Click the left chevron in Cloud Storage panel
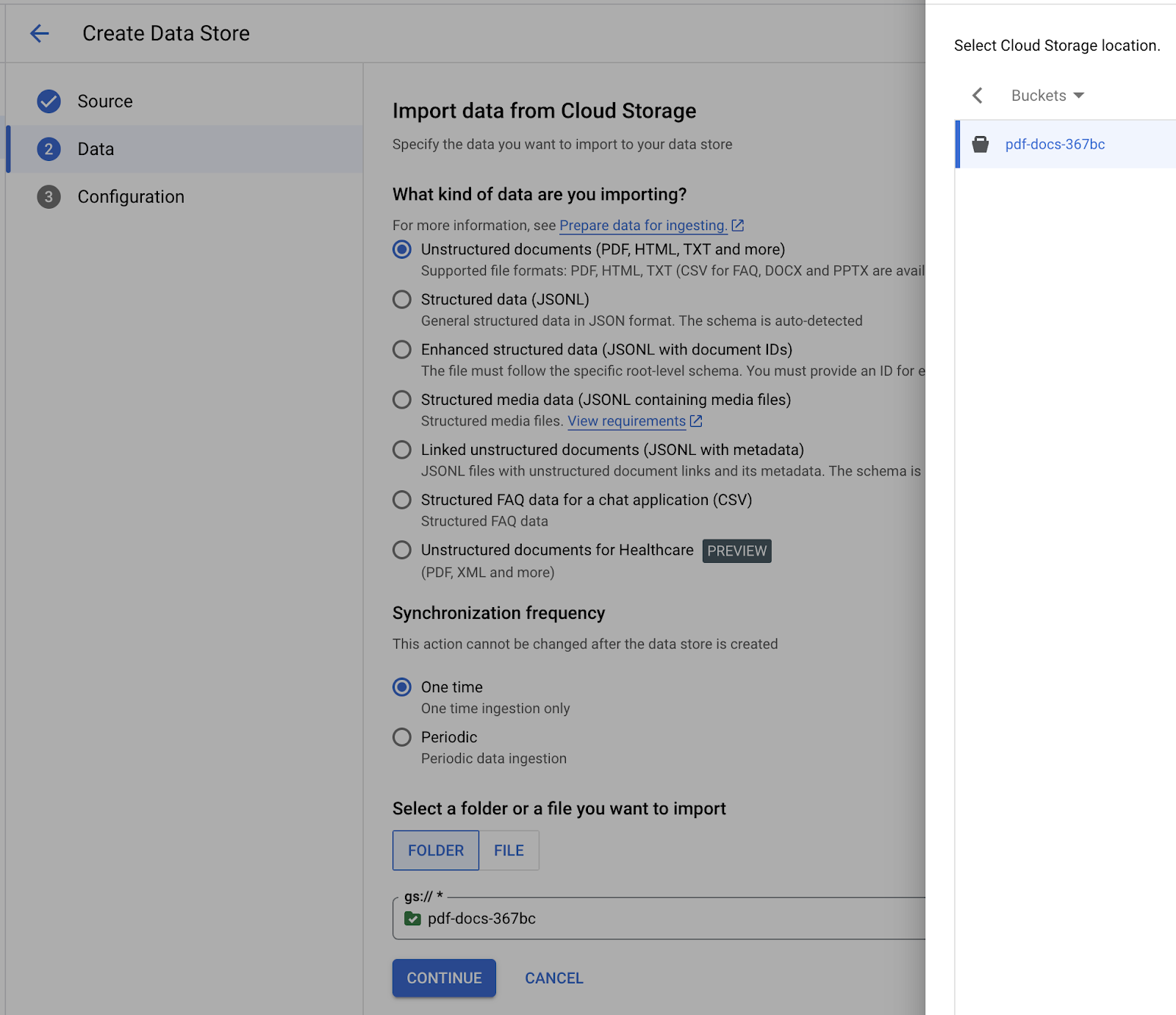1176x1015 pixels. click(978, 96)
